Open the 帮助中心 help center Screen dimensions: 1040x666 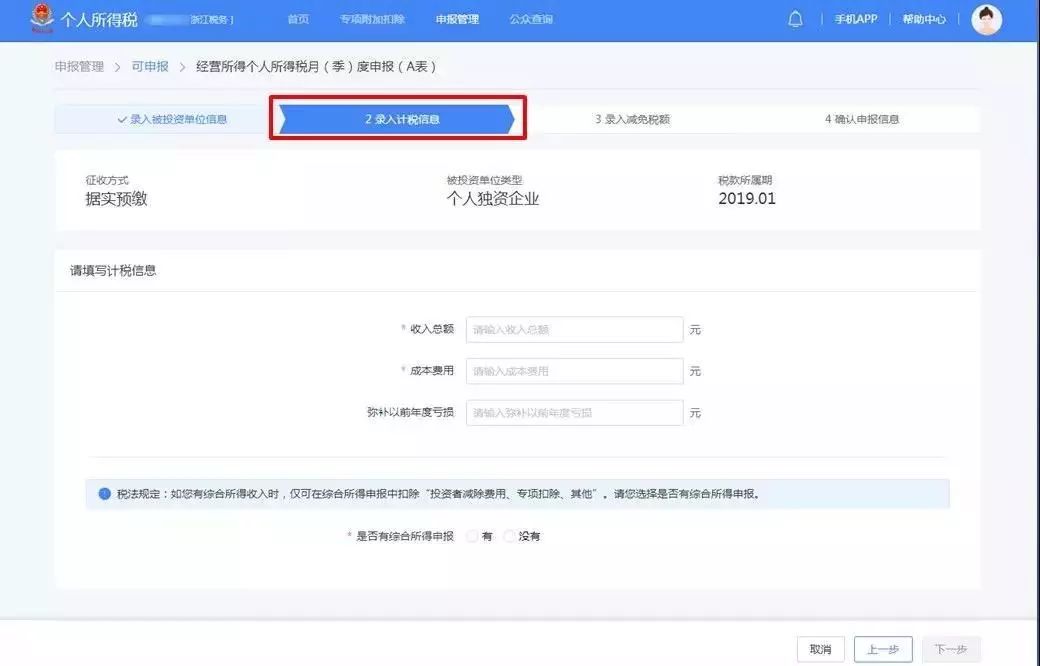click(923, 19)
